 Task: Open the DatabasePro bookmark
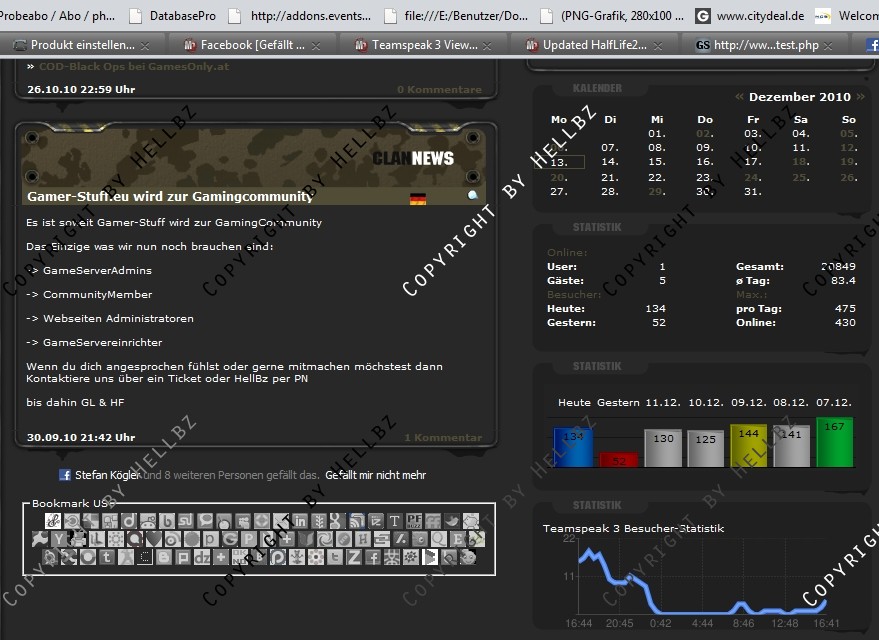[x=182, y=16]
